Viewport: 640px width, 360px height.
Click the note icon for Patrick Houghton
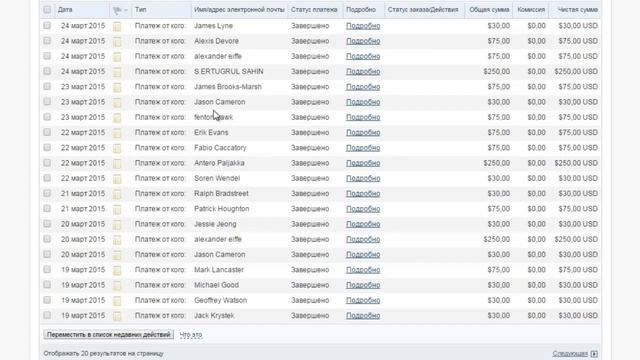117,209
